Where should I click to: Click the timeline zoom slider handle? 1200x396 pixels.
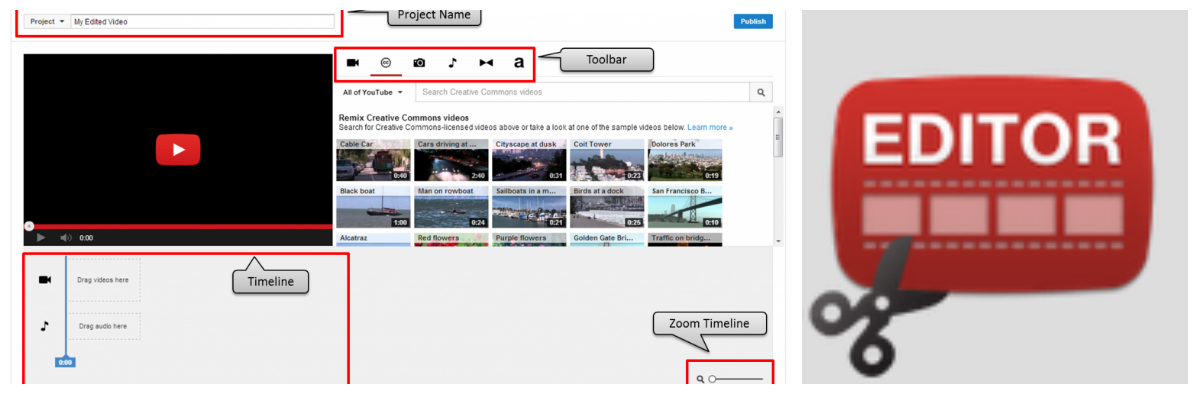712,379
